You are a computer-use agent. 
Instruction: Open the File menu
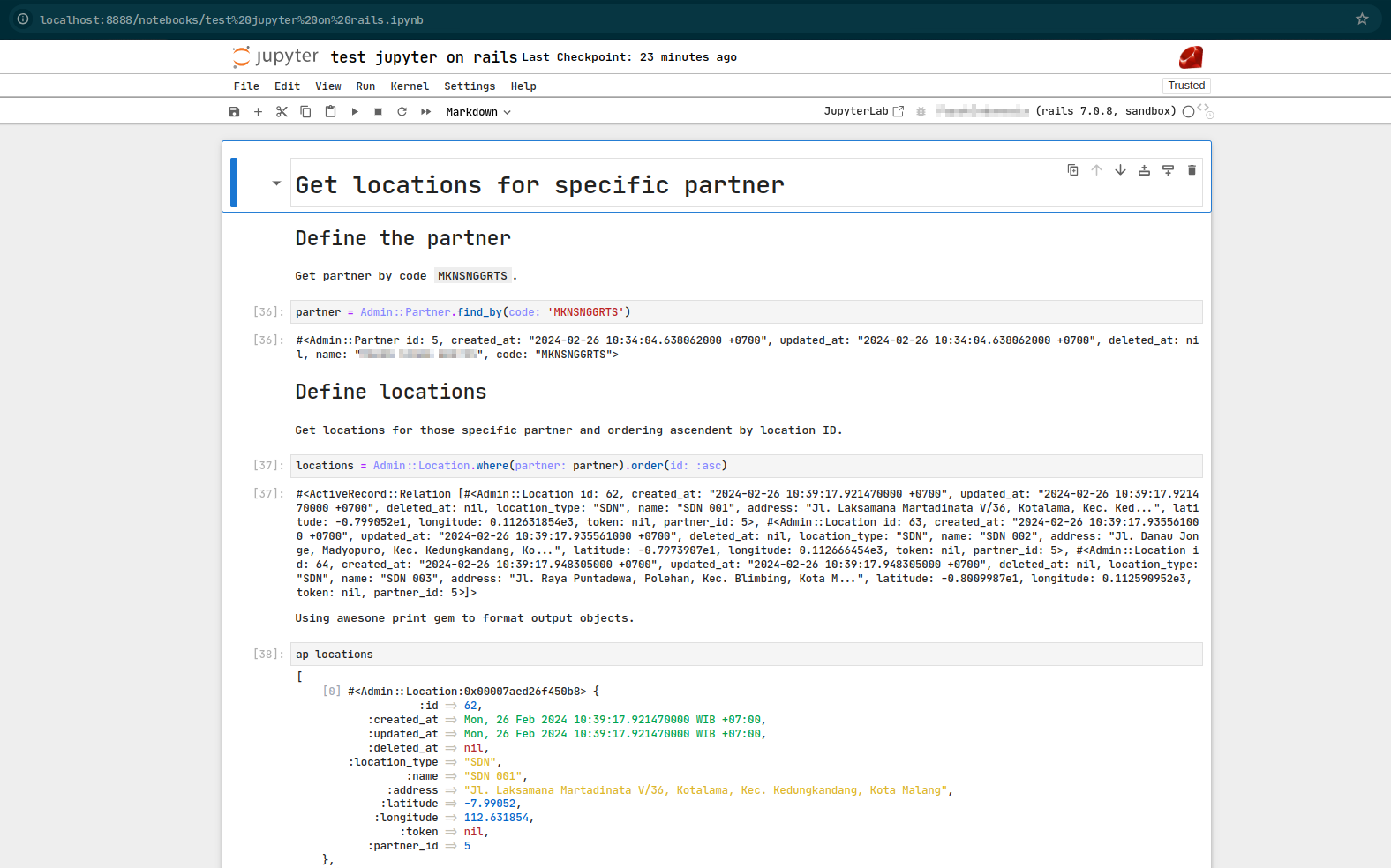tap(246, 86)
